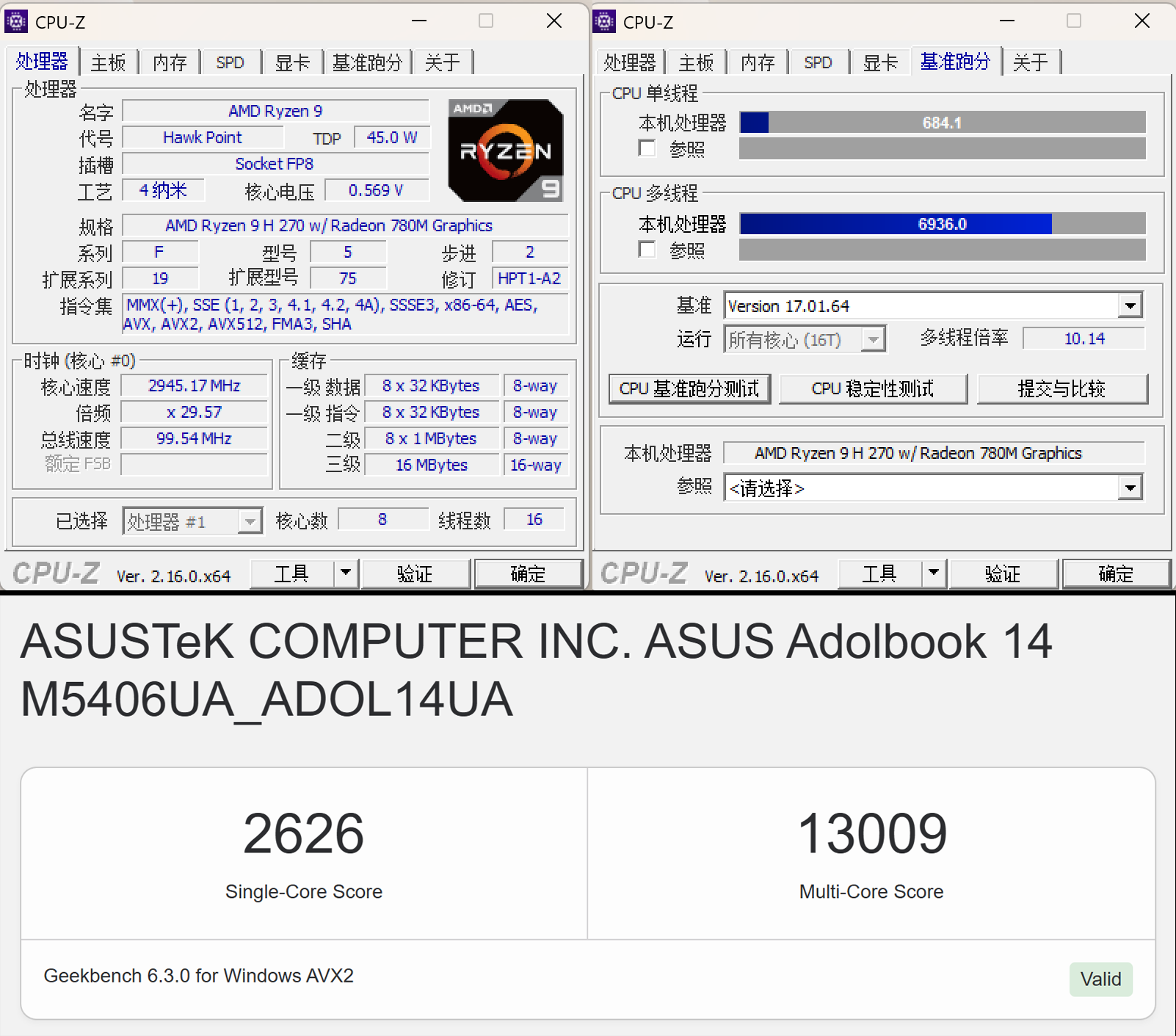
Task: Click the 本机处理器 AMD Ryzen 9 H 270 field
Action: point(934,453)
